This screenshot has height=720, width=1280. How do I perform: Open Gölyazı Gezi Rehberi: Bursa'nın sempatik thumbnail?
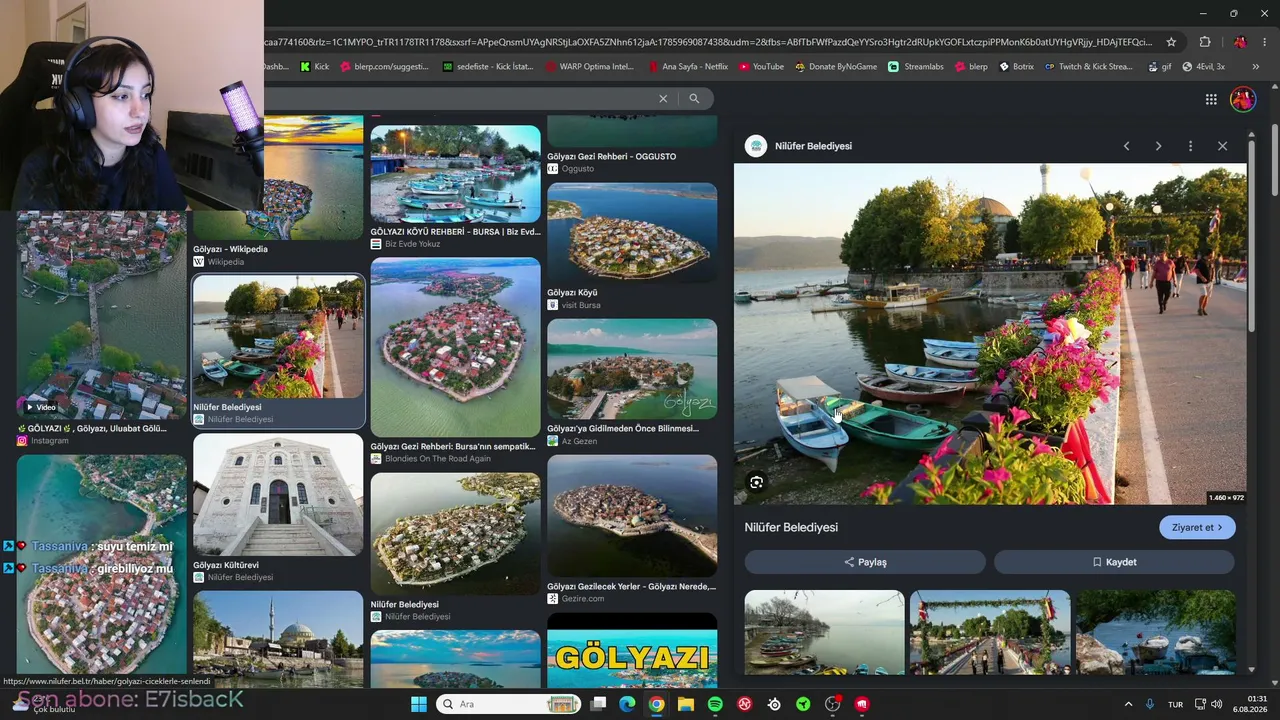point(455,347)
